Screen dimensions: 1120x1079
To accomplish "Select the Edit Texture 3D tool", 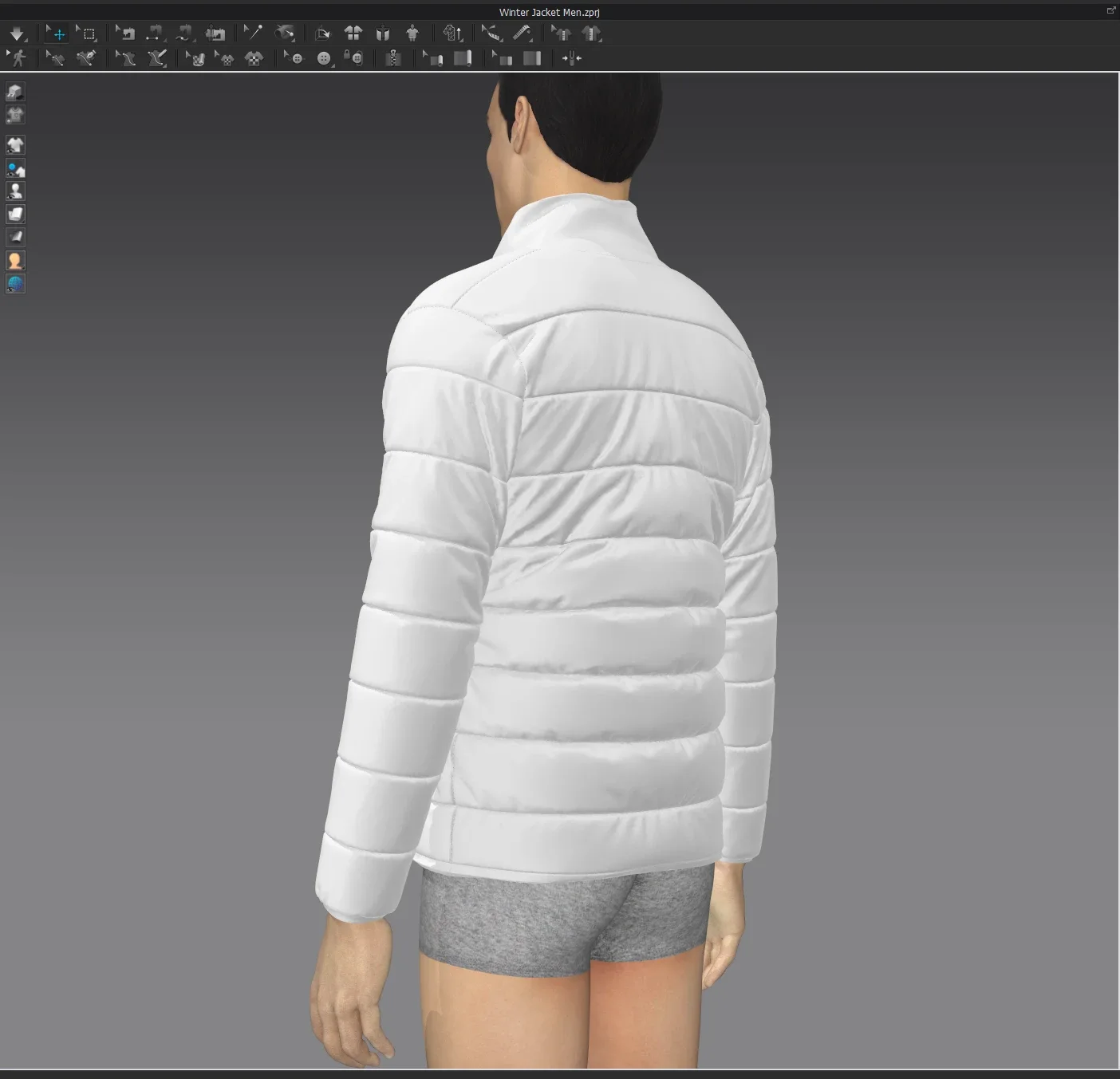I will 195,58.
